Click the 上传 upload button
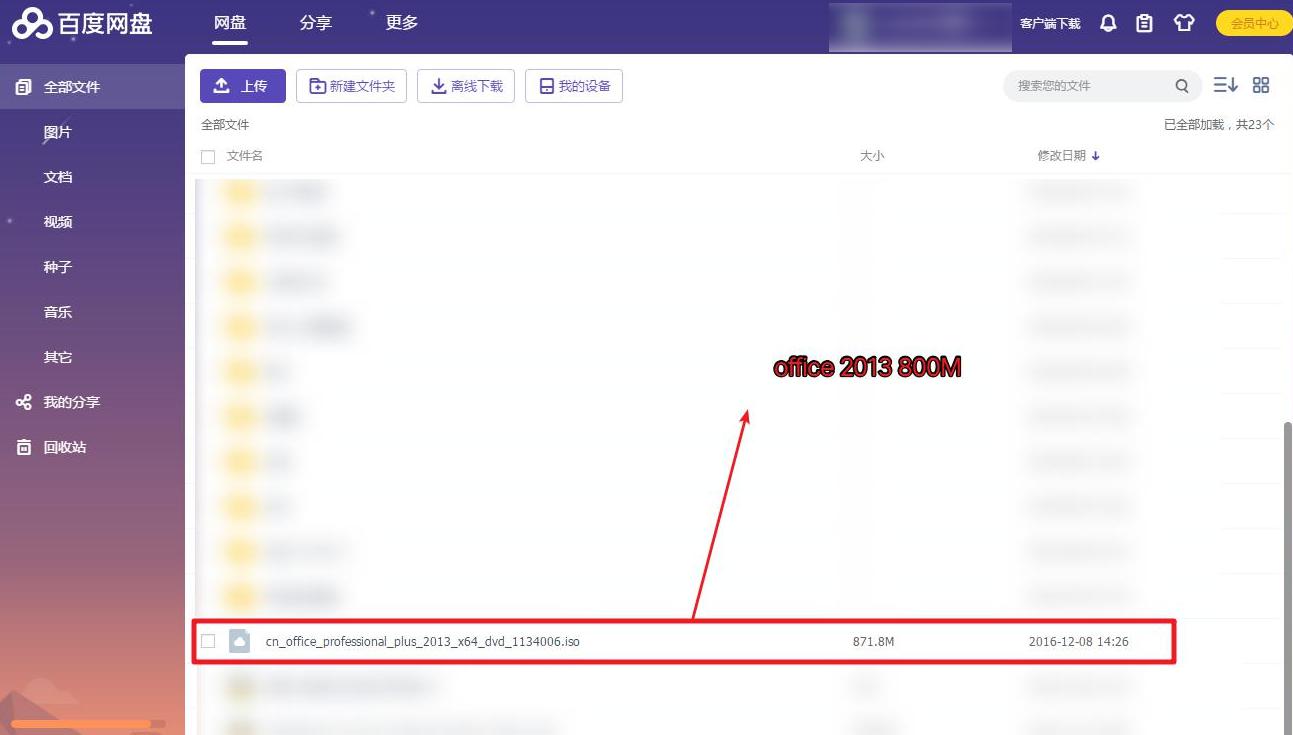Screen dimensions: 1293x735 [243, 86]
